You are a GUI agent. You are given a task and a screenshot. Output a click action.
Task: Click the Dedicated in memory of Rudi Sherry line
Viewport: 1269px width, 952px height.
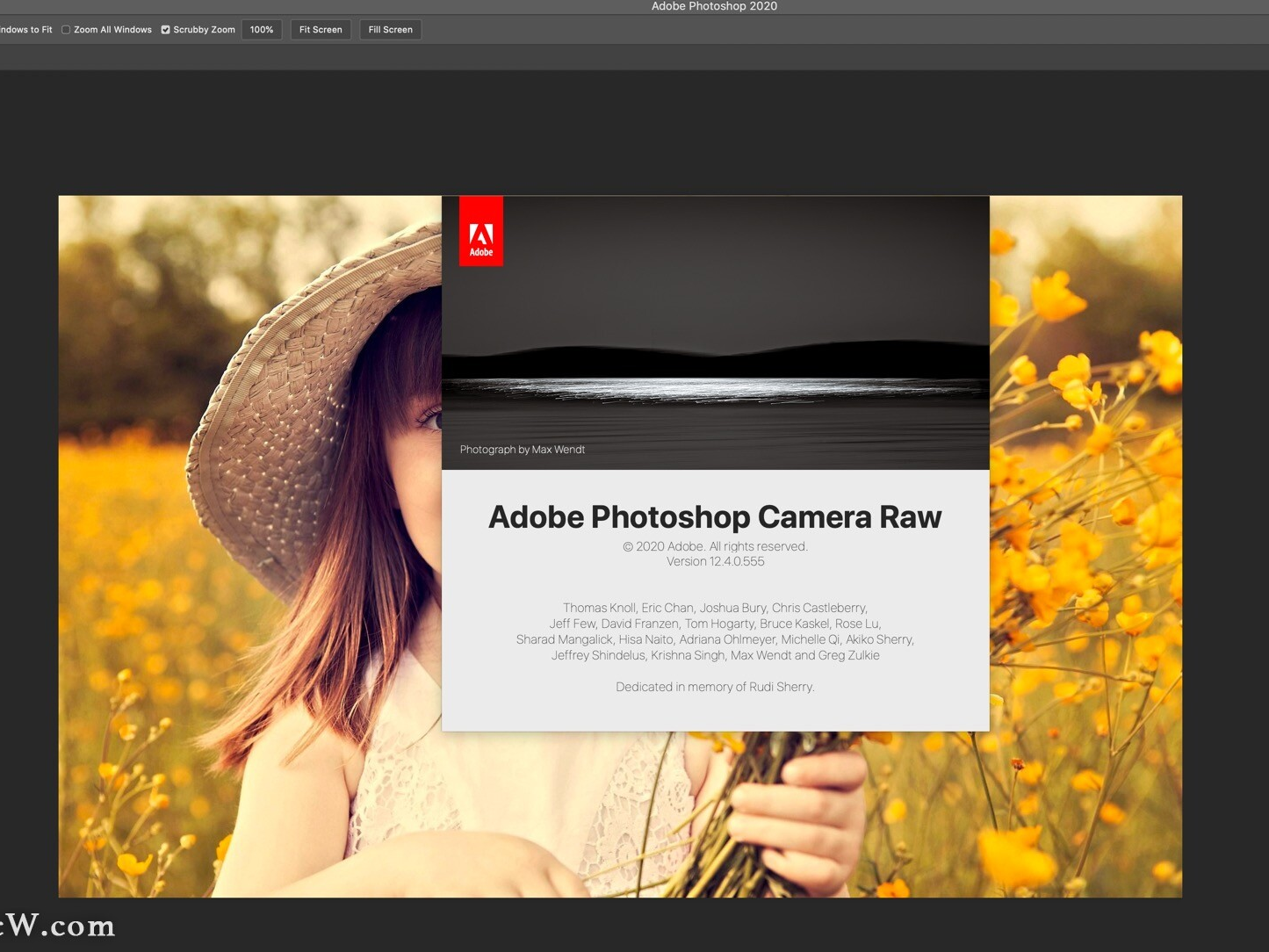point(715,687)
